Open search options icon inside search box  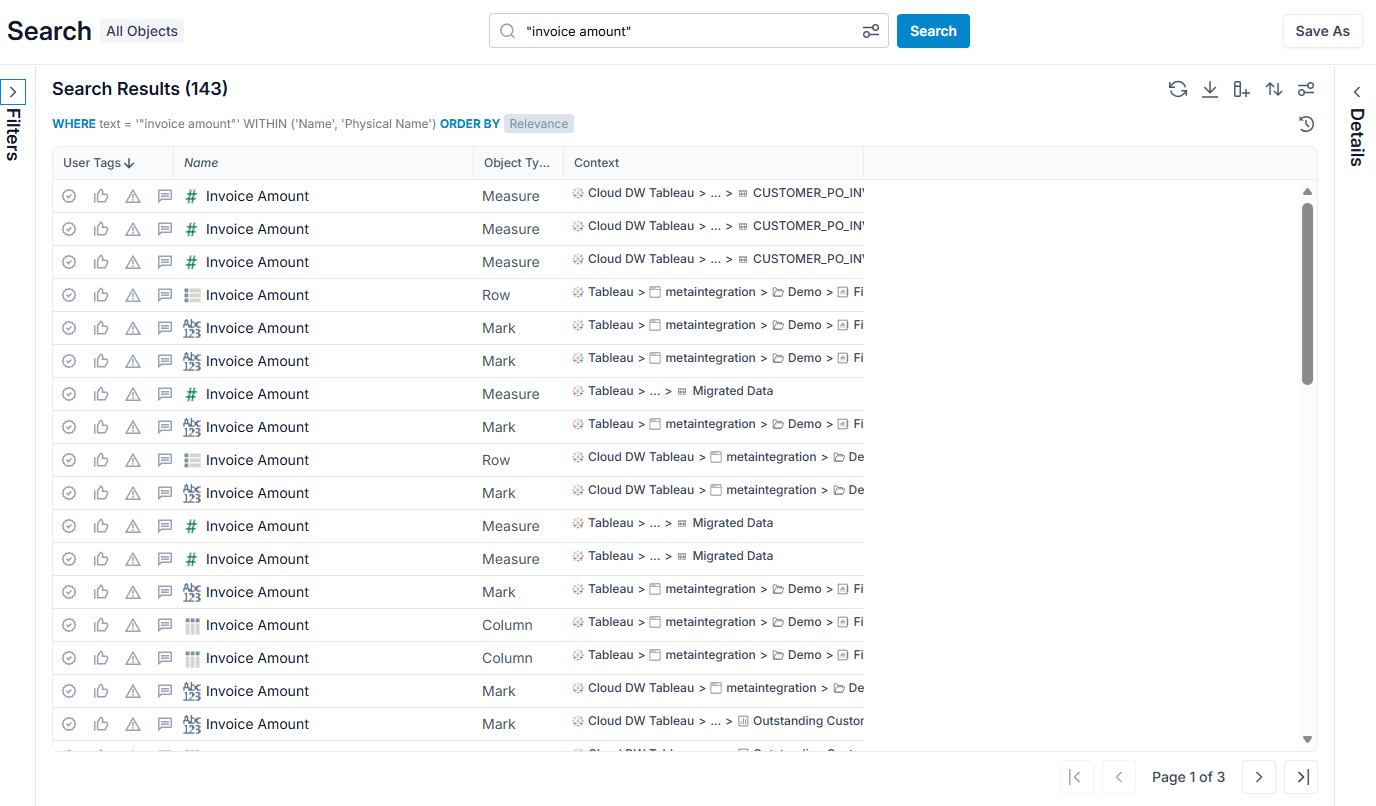point(871,31)
